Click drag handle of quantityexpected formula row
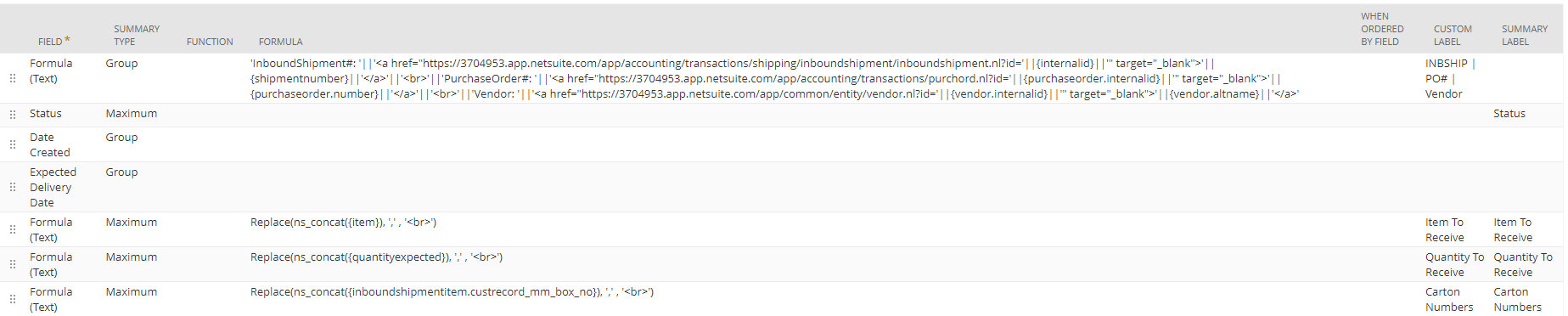1568x316 pixels. coord(13,264)
